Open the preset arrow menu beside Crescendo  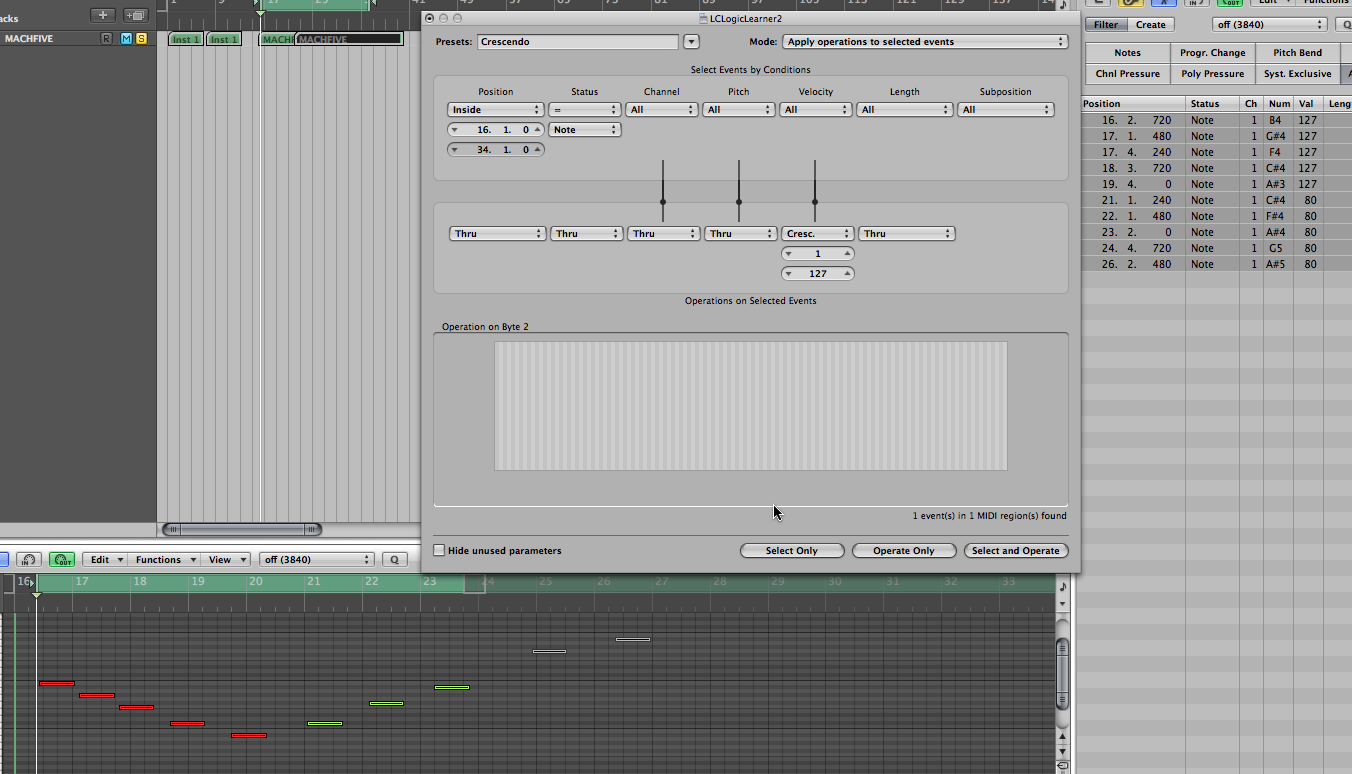tap(691, 42)
